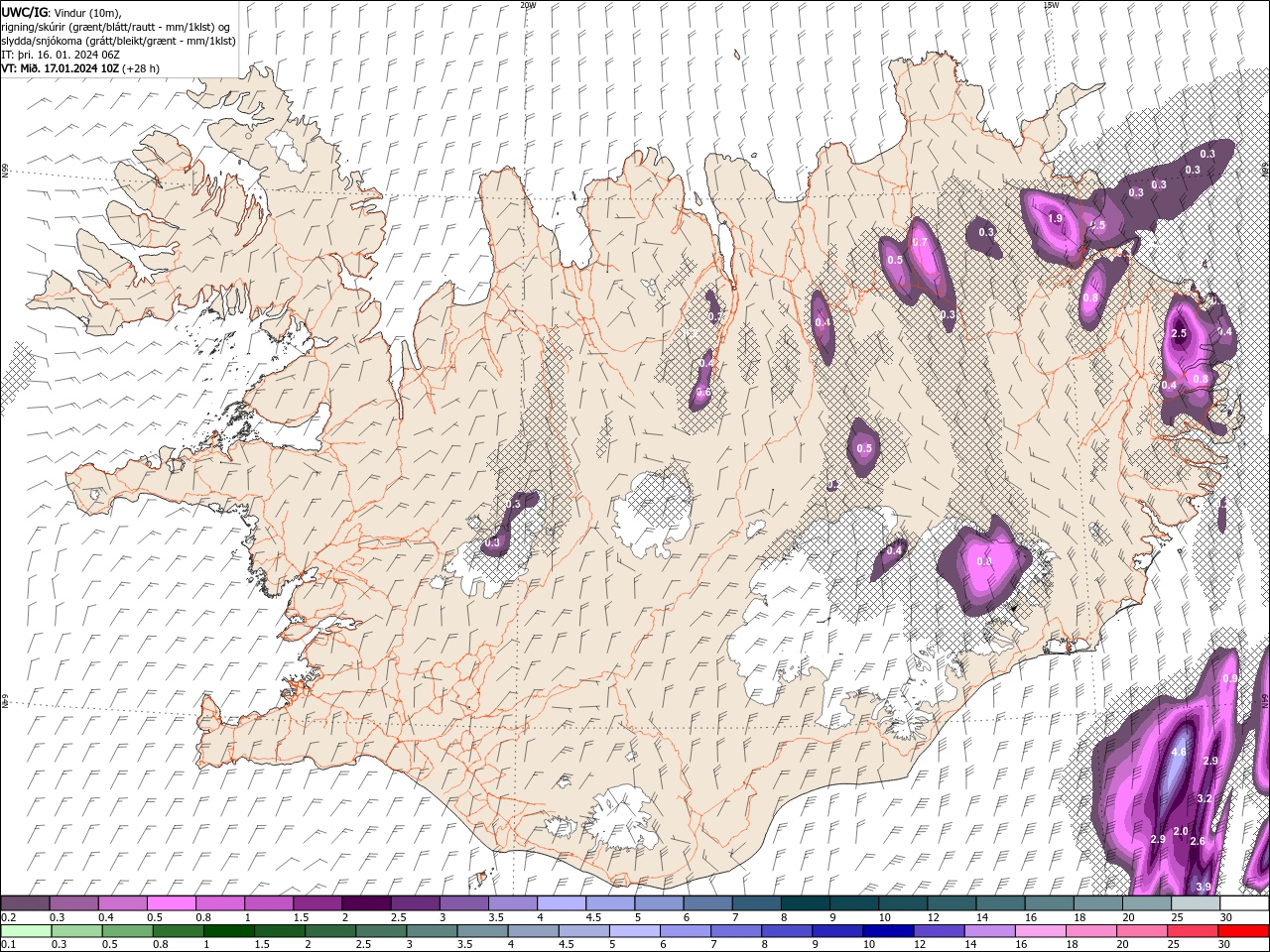
Task: Click the 1.9 precipitation value on the map
Action: 1055,218
